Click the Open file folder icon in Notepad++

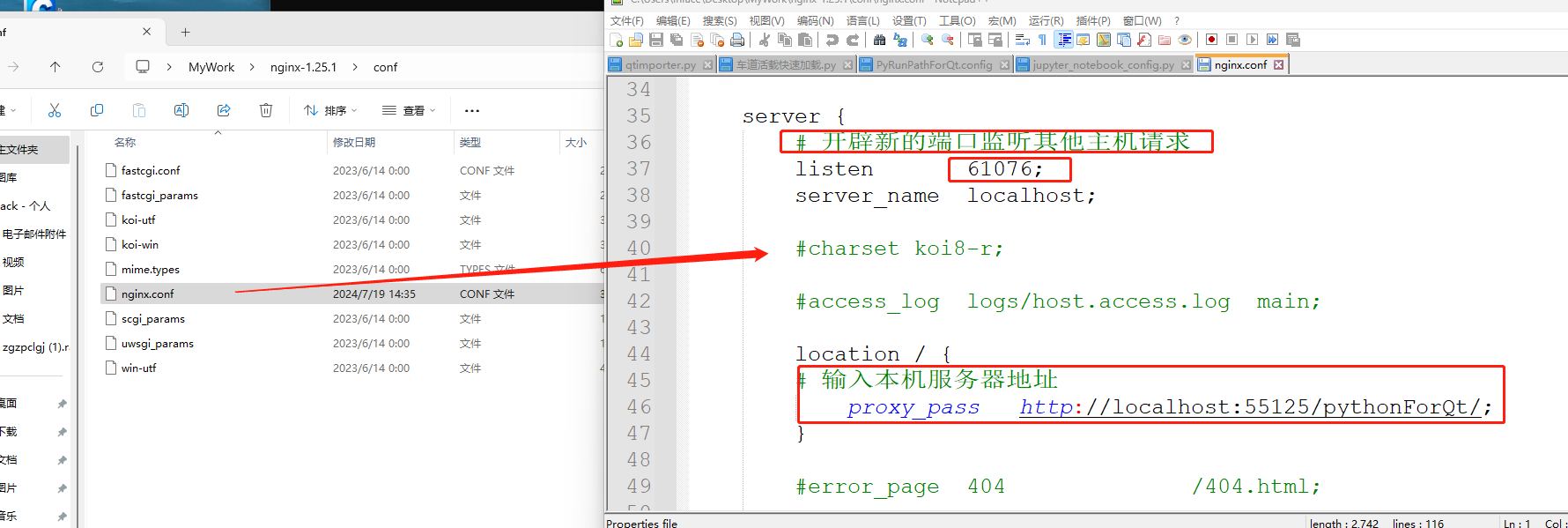636,40
